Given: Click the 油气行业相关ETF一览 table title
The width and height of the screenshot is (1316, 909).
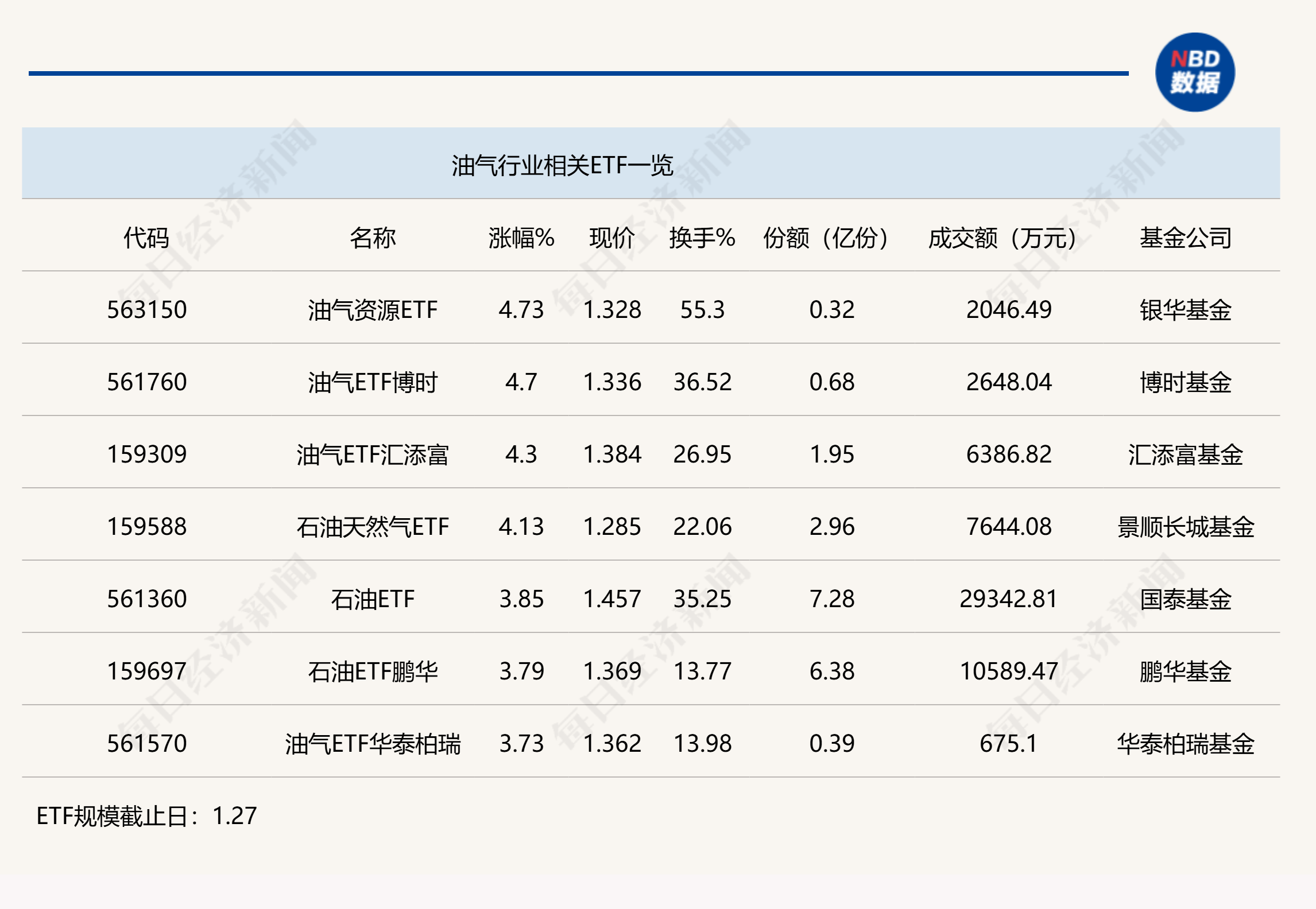Looking at the screenshot, I should pyautogui.click(x=562, y=166).
